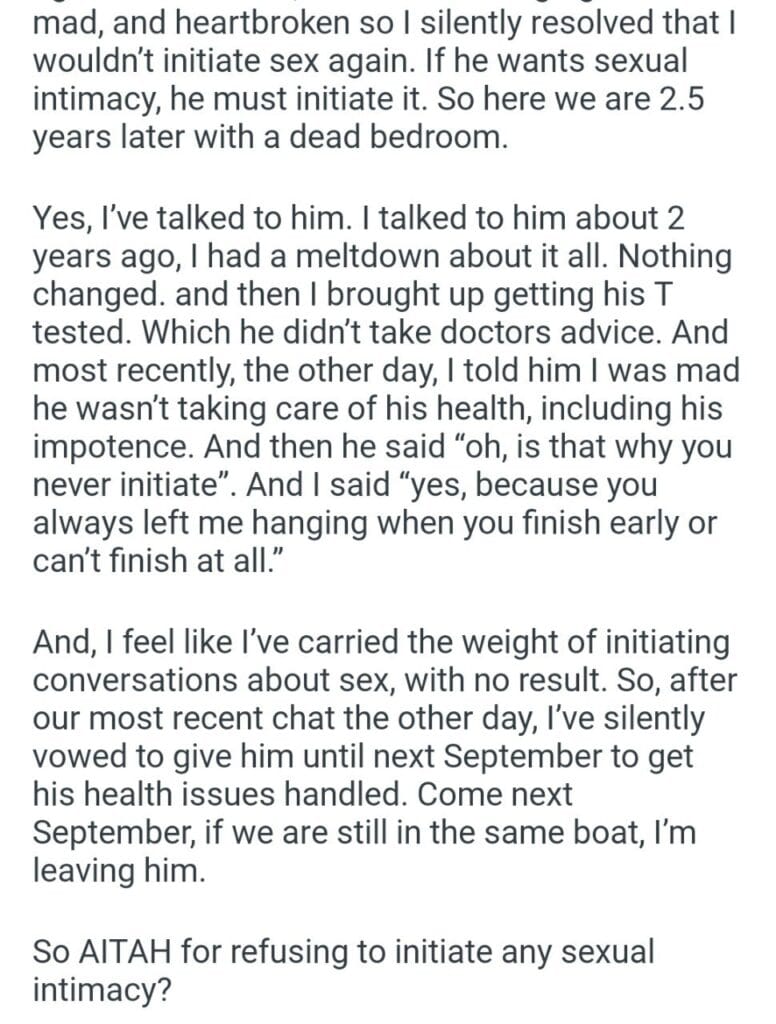Click the opening words "Yes, I've talked"

pos(143,219)
